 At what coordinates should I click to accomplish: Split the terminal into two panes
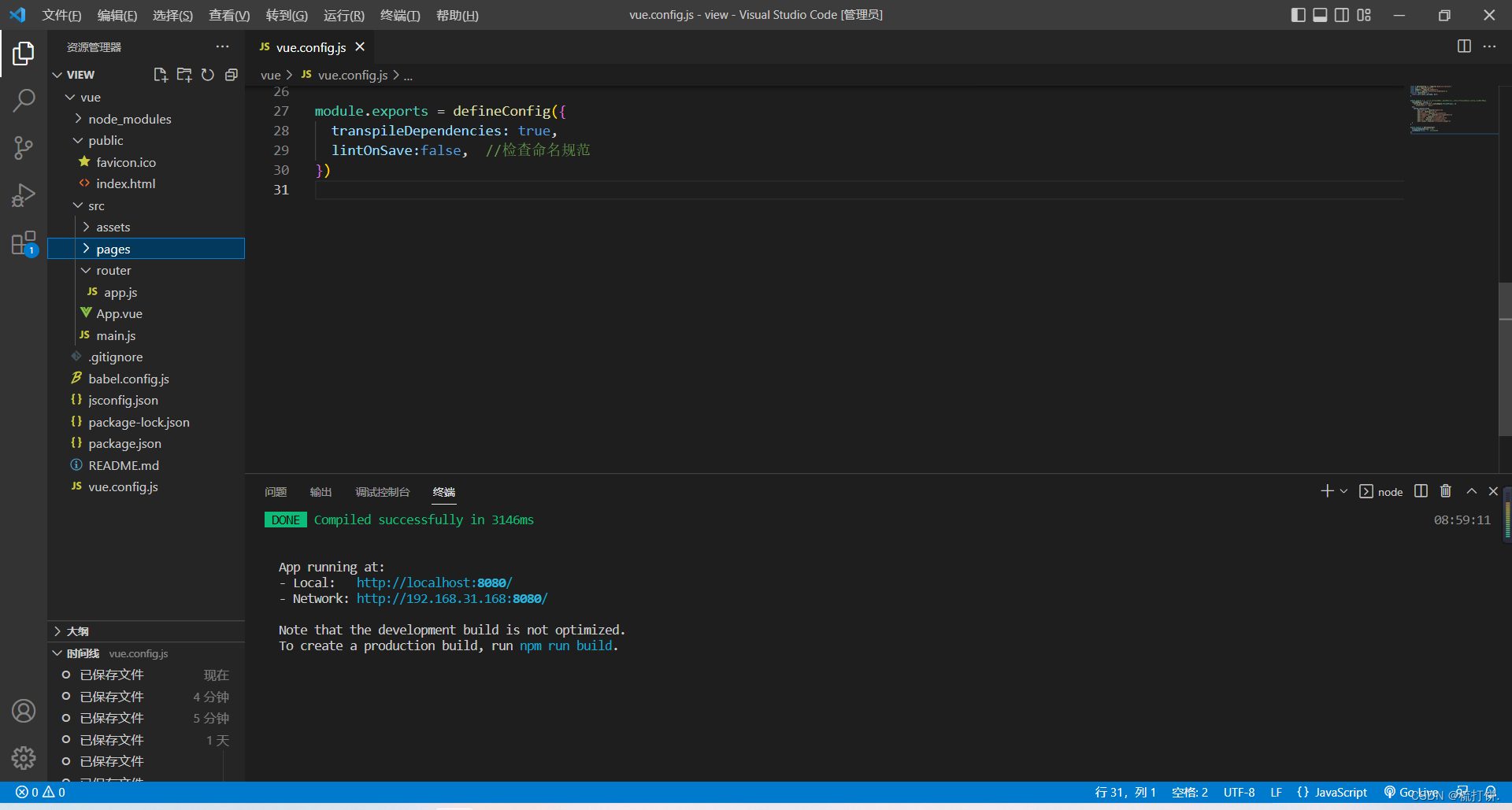tap(1420, 491)
